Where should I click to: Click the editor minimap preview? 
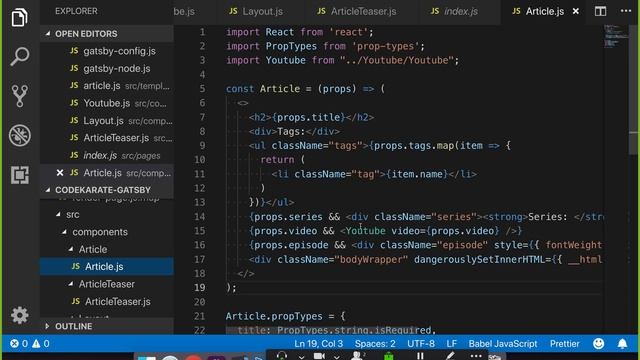pos(616,36)
